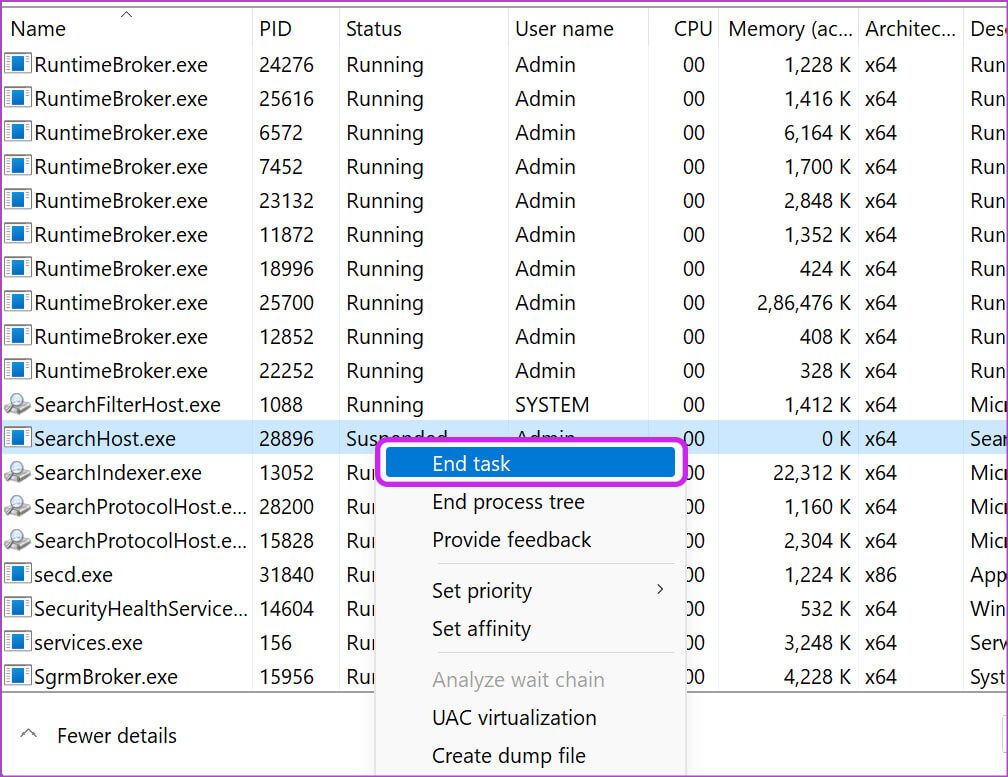Click the SYSTEM user name cell
The height and width of the screenshot is (777, 1008).
click(x=552, y=404)
